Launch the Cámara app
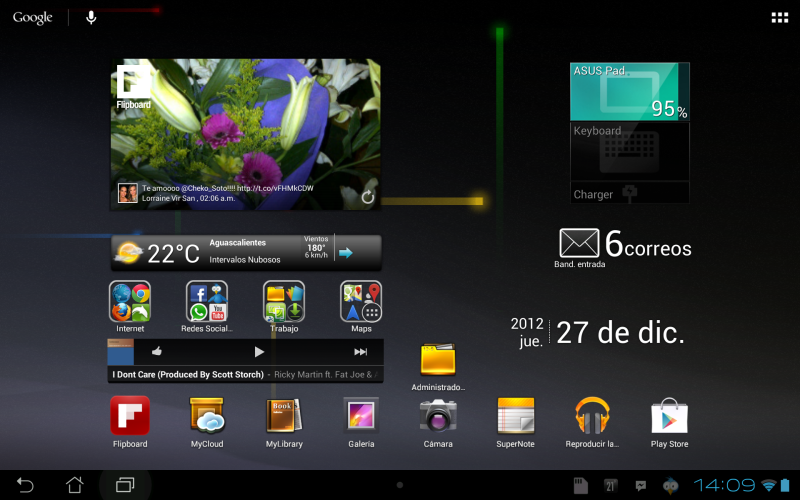800x500 pixels. (438, 415)
